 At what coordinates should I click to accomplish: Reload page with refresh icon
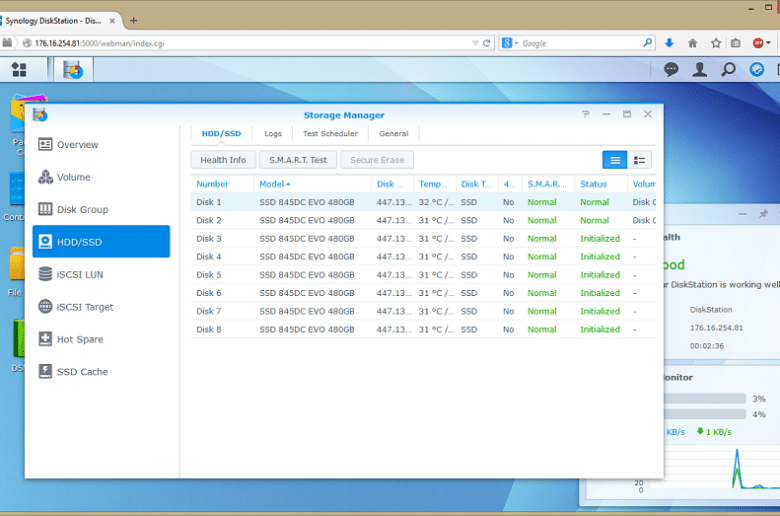coord(487,43)
